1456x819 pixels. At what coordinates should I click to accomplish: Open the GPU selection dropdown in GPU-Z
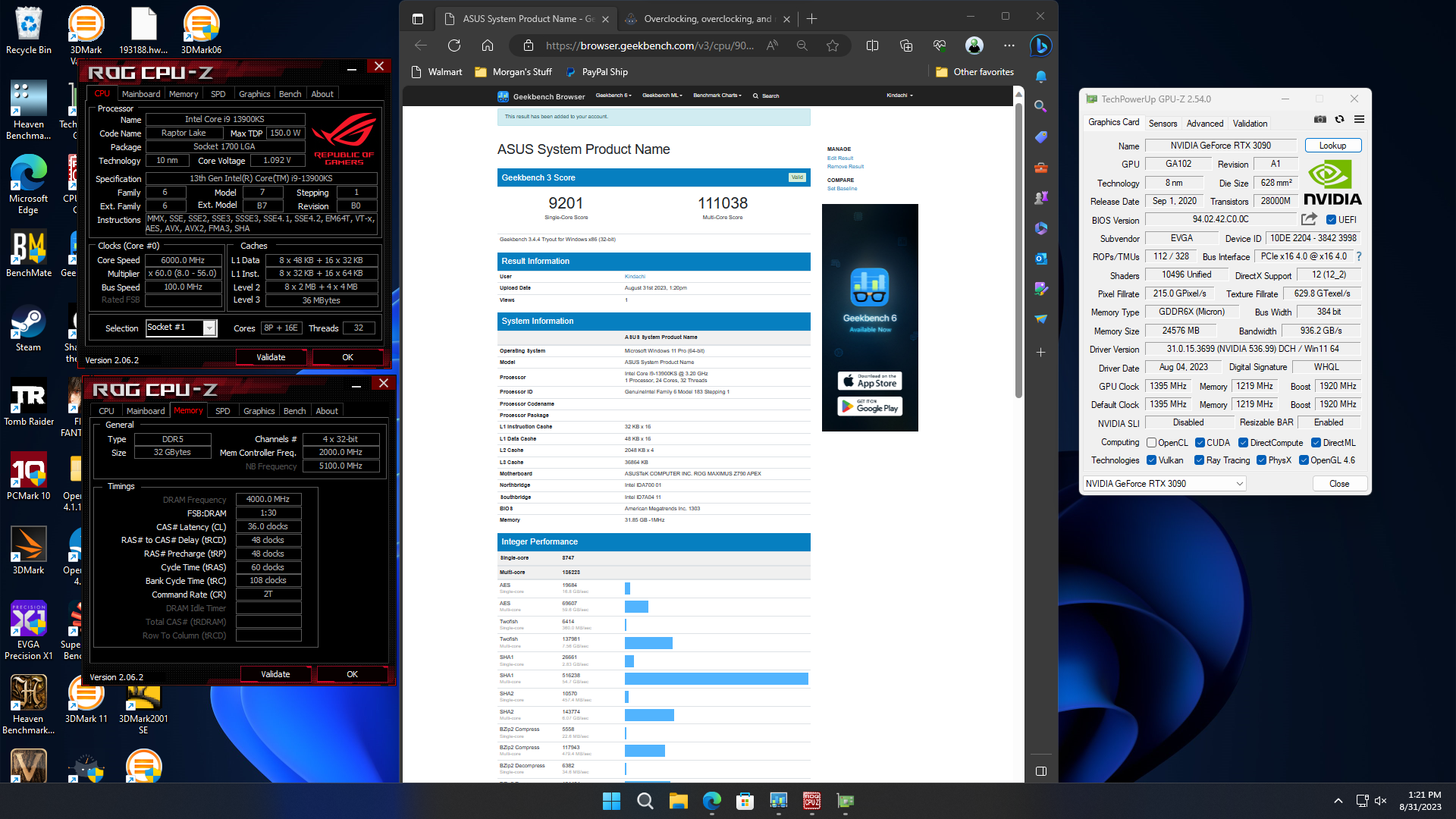coord(1164,484)
